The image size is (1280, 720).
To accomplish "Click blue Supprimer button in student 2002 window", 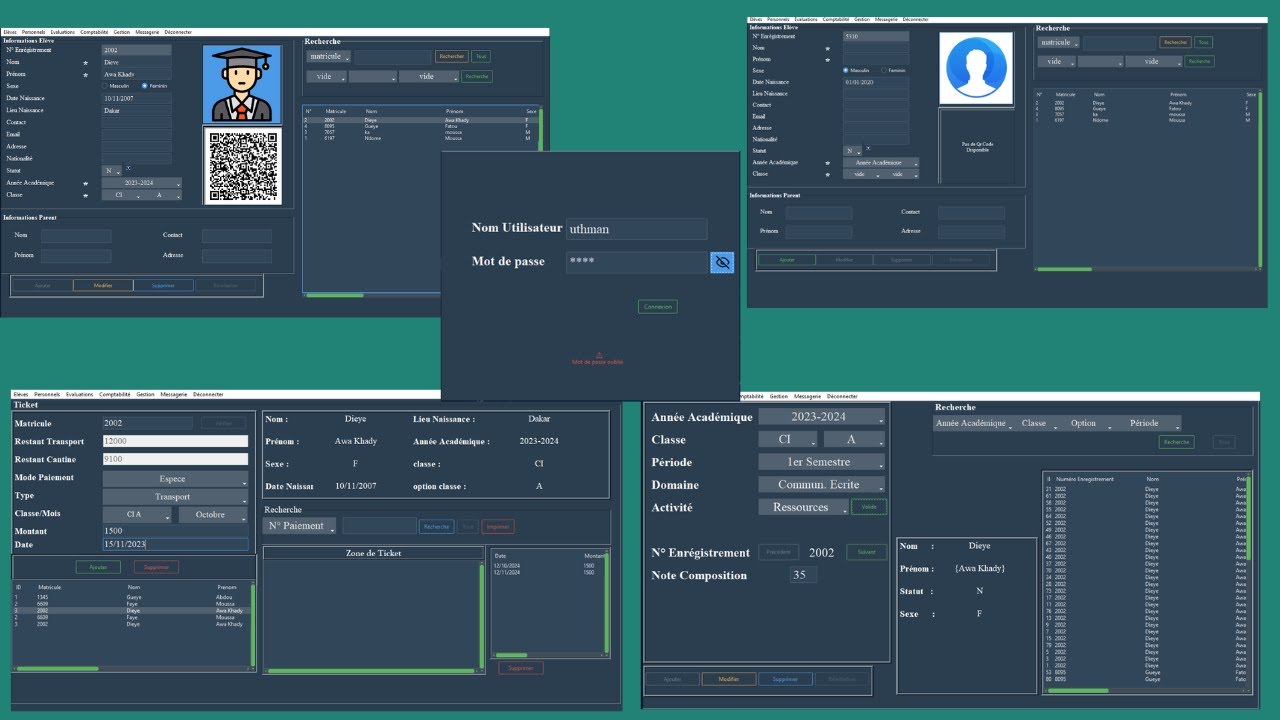I will [162, 285].
